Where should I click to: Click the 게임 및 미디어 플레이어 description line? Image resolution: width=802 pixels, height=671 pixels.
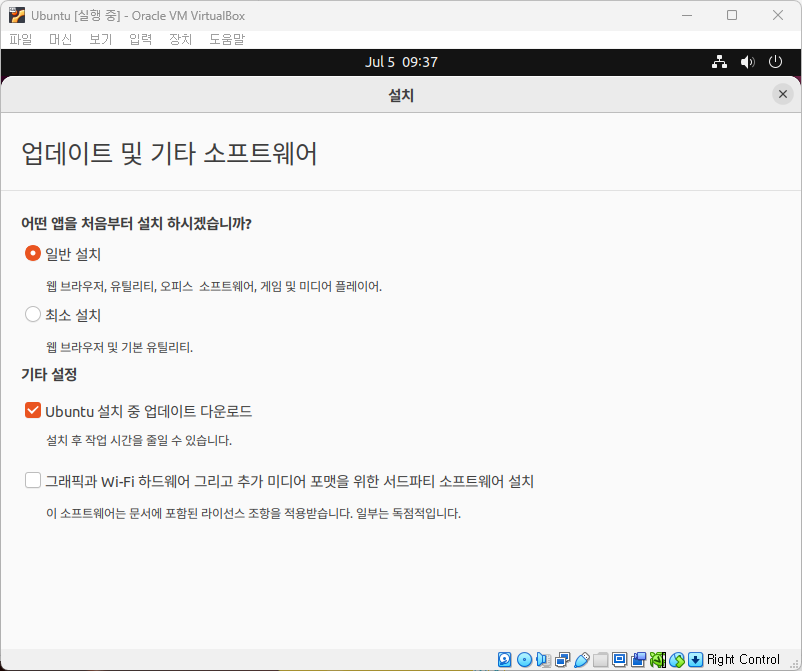(x=214, y=286)
